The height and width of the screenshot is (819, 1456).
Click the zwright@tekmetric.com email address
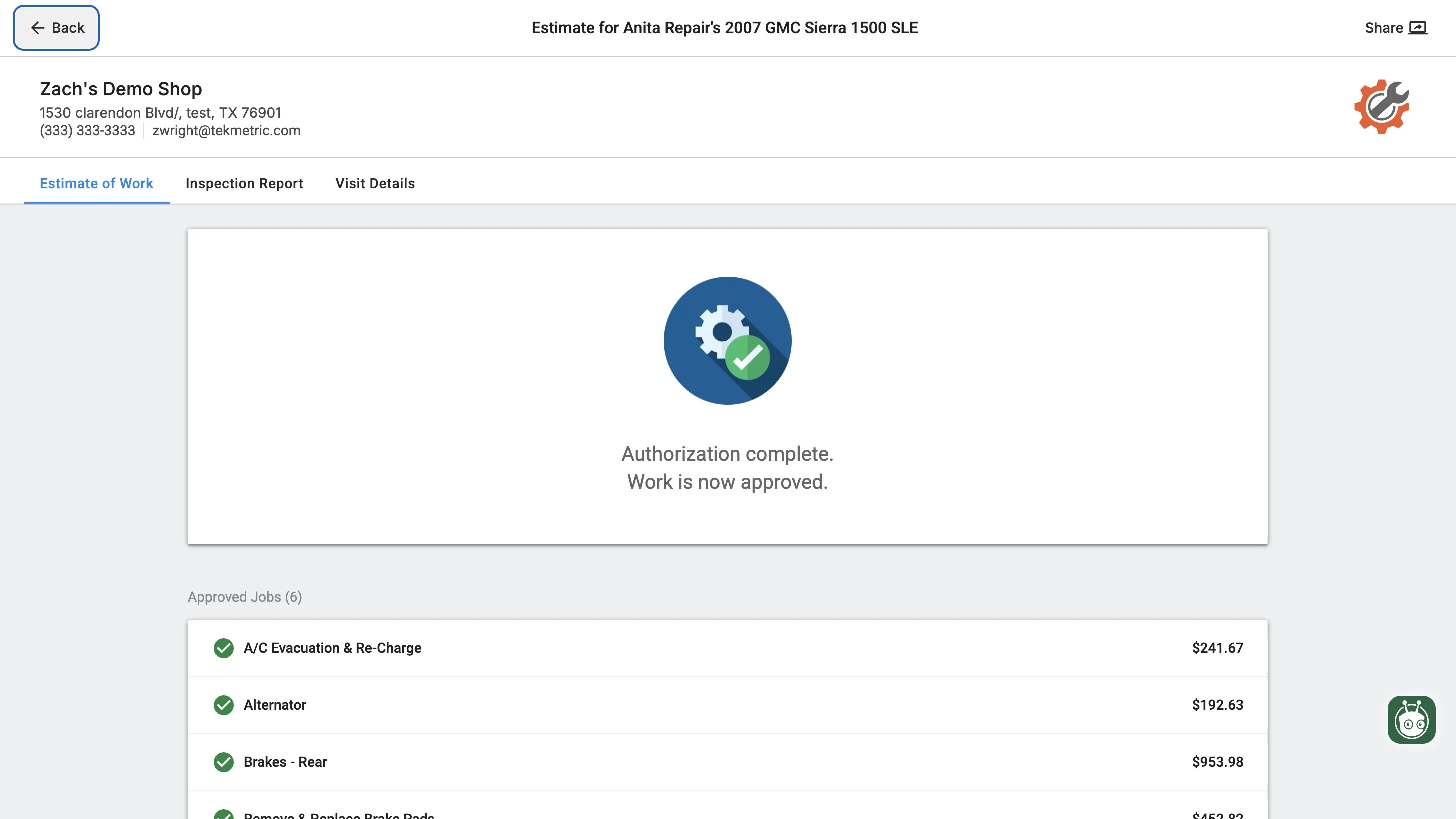coord(226,130)
